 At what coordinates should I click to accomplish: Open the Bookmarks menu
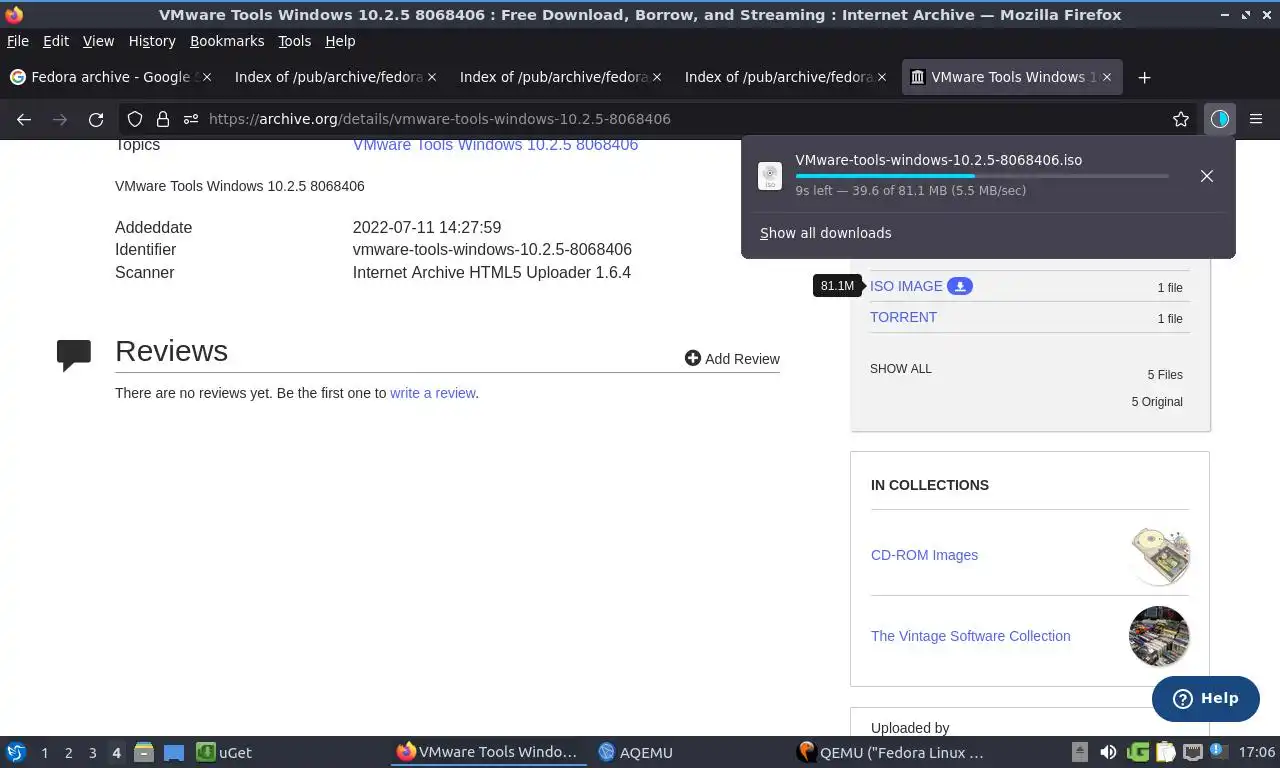click(x=227, y=41)
